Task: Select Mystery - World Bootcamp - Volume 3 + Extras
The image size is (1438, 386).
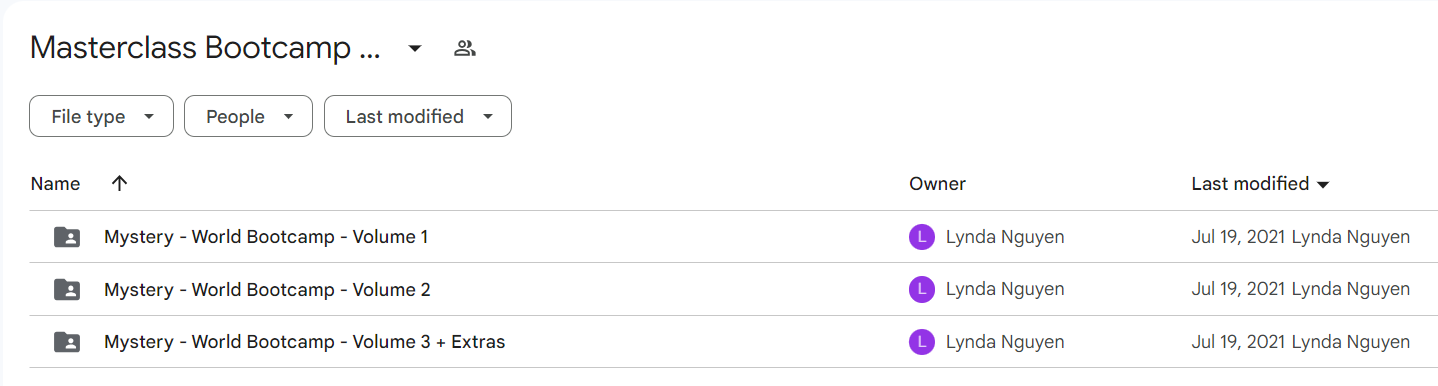Action: pos(304,342)
